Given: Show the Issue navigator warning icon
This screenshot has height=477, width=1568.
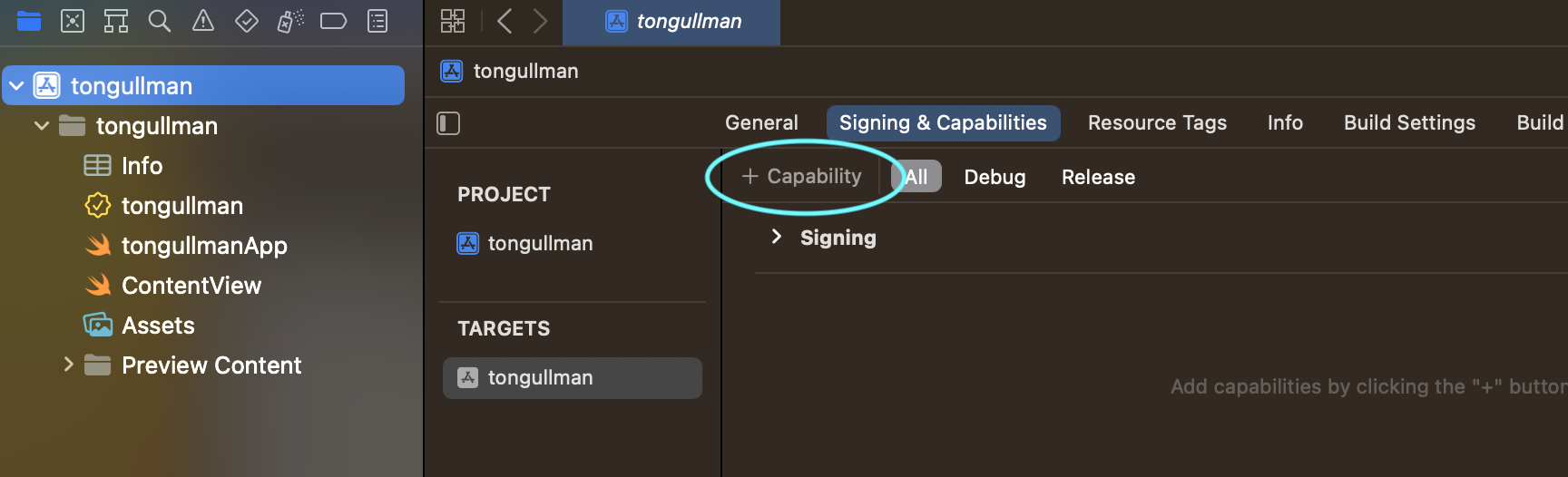Looking at the screenshot, I should [x=203, y=21].
